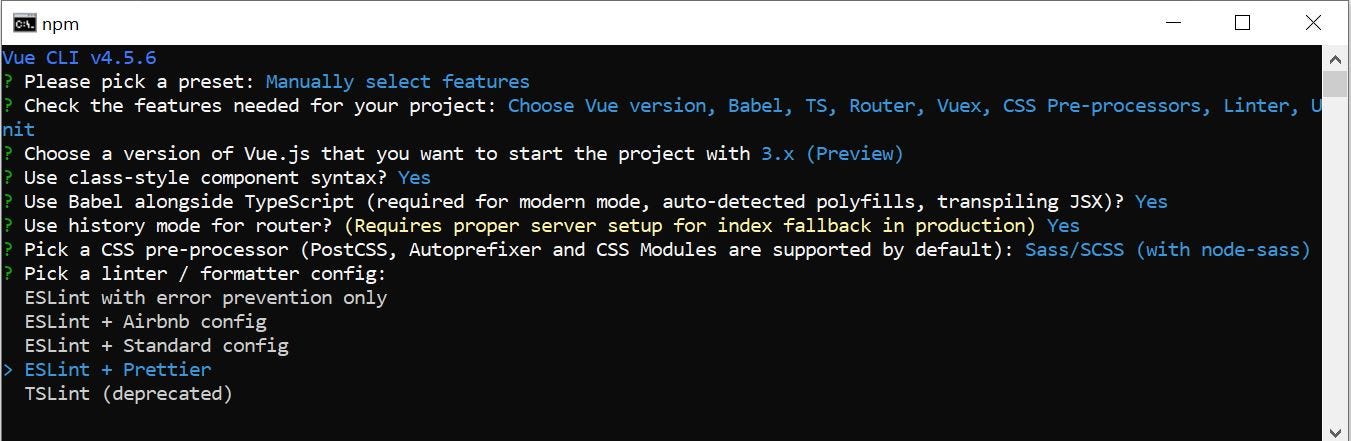This screenshot has height=441, width=1351.
Task: Choose the ESLint + Airbnb config option
Action: pos(146,321)
